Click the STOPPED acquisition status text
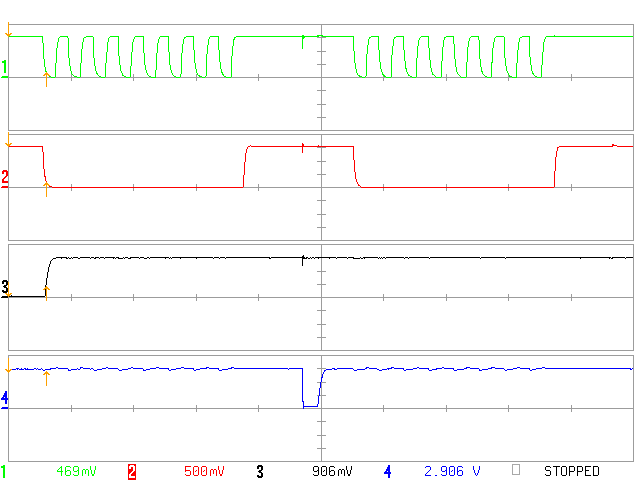Screen dimensions: 640x480 point(571,471)
